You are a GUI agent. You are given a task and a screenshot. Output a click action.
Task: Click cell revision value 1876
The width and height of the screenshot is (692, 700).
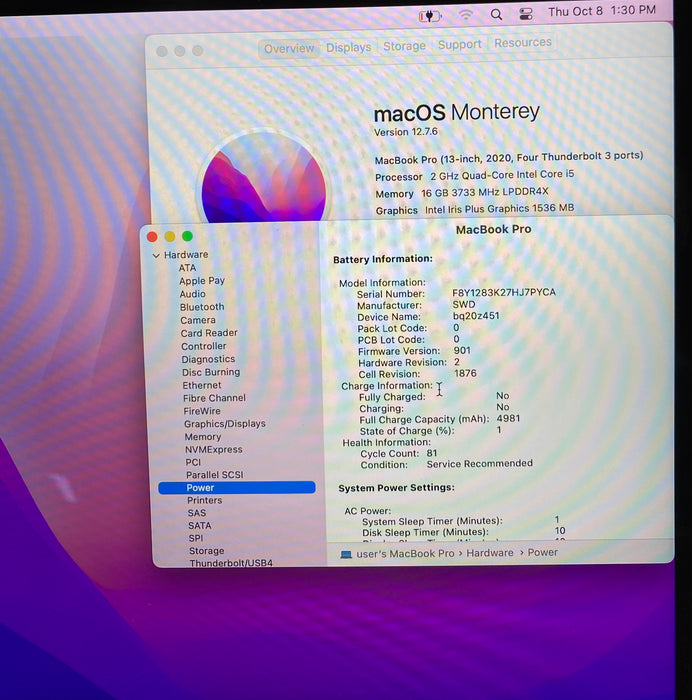(465, 373)
